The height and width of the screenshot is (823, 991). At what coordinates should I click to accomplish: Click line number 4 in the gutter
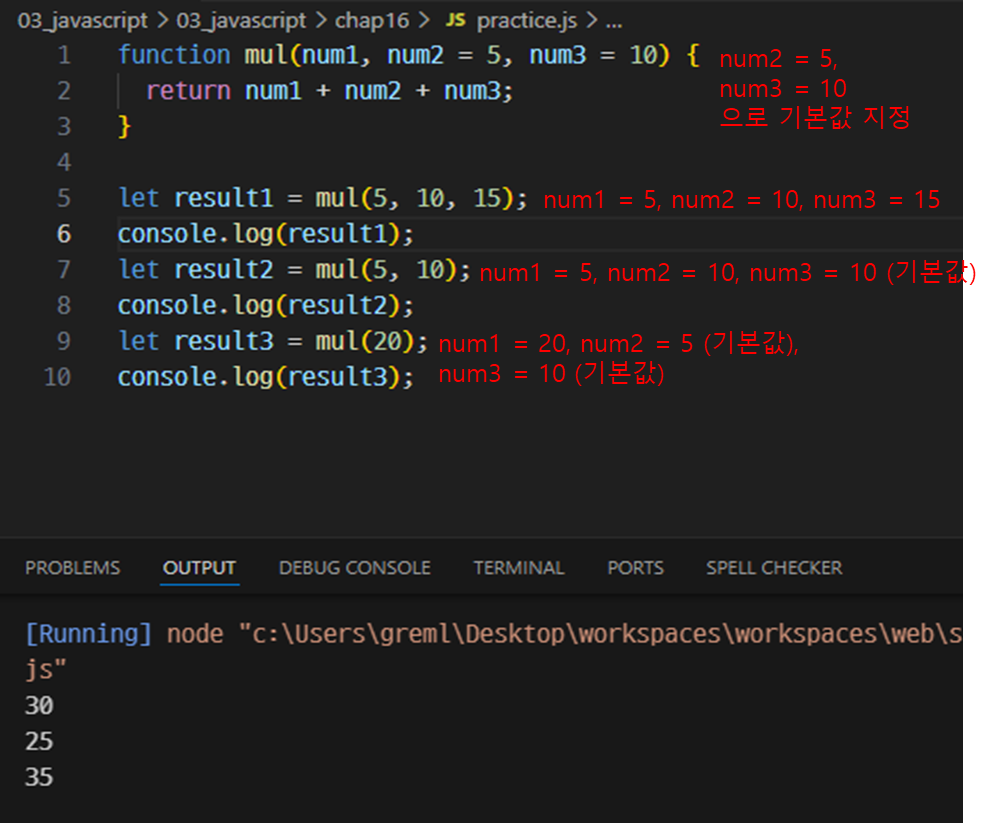64,162
